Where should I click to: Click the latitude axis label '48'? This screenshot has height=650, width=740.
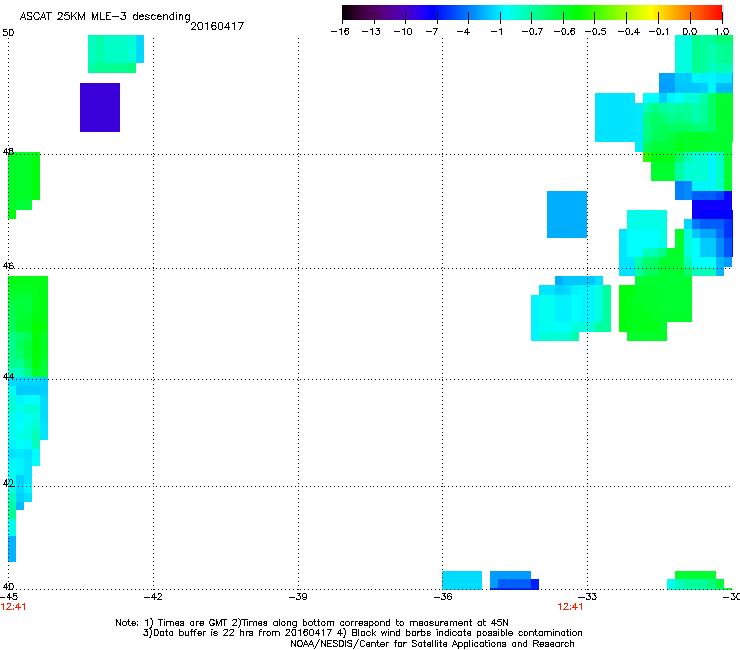(x=8, y=152)
